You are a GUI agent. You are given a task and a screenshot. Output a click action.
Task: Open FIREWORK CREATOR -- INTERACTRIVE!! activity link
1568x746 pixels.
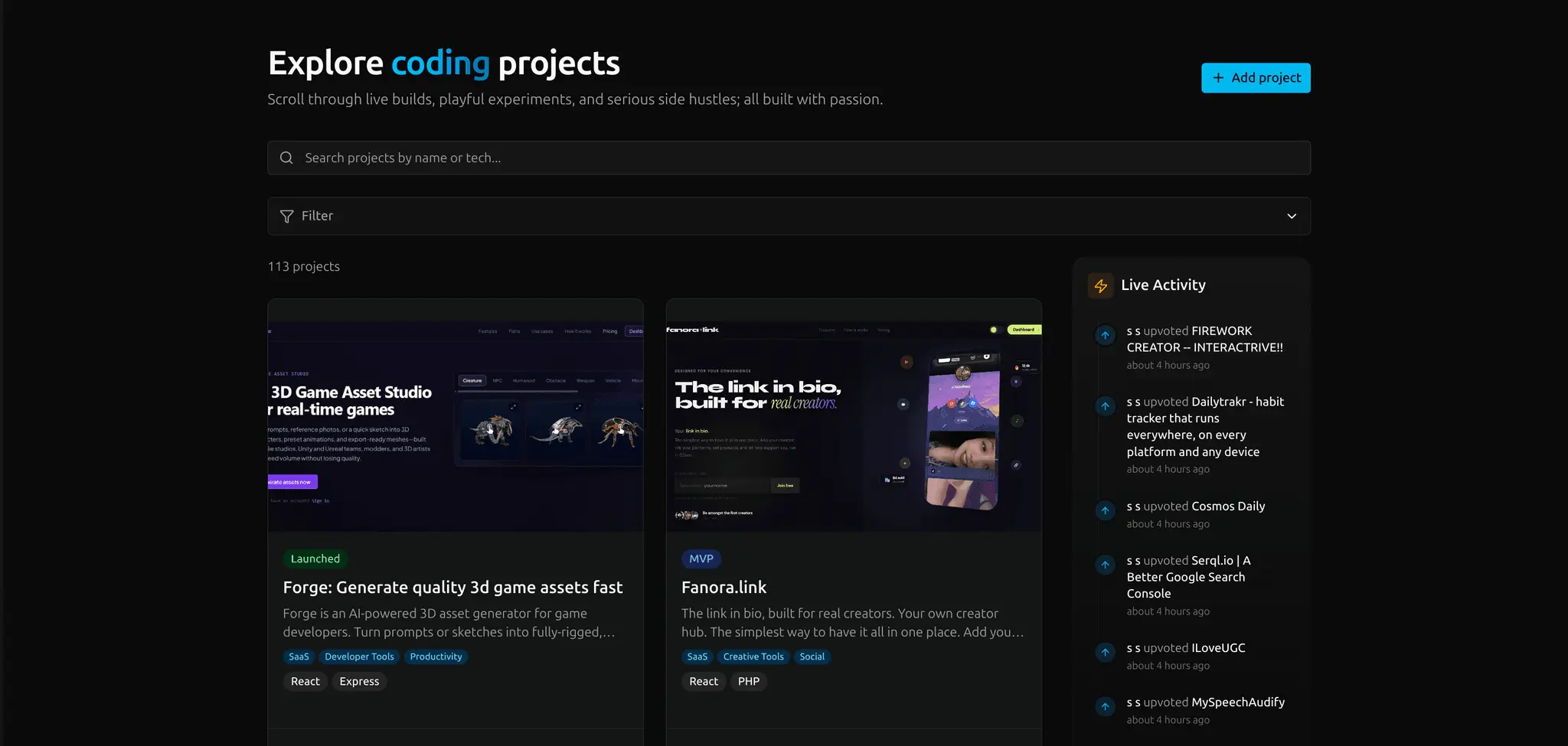click(x=1205, y=339)
